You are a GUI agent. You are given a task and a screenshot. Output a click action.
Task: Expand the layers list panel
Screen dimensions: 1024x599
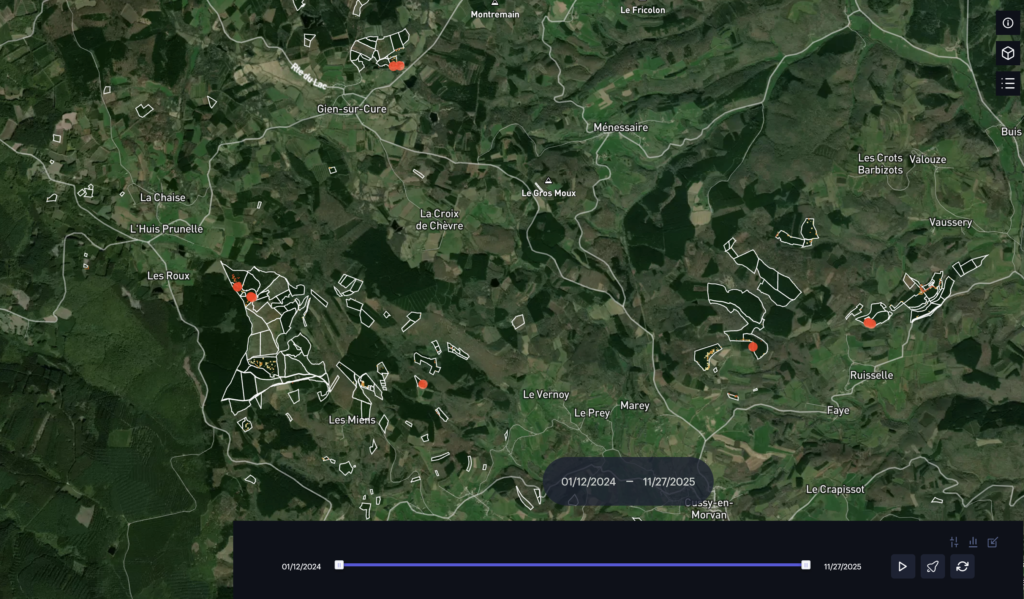tap(1007, 83)
